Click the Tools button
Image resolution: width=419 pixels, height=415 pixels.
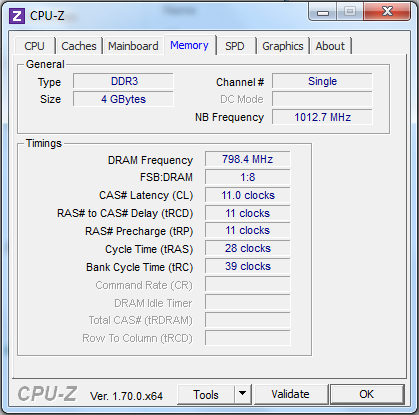coord(206,394)
